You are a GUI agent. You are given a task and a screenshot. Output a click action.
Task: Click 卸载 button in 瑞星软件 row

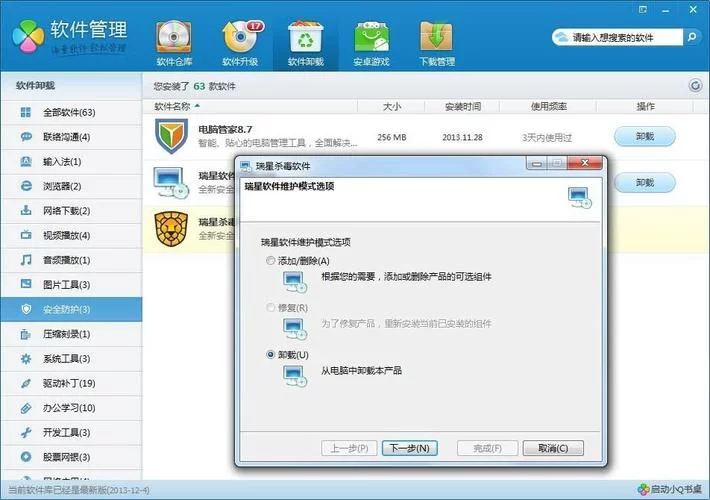[x=645, y=183]
